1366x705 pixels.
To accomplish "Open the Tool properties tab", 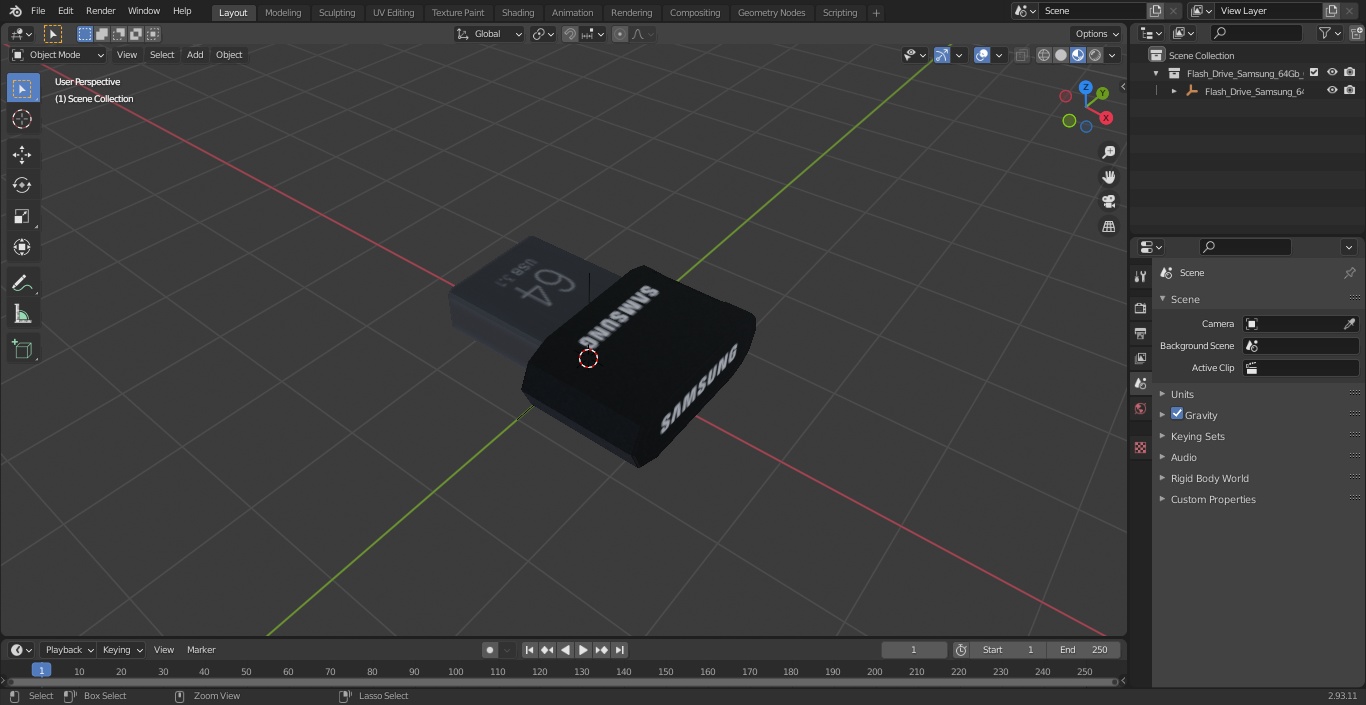I will [1140, 276].
